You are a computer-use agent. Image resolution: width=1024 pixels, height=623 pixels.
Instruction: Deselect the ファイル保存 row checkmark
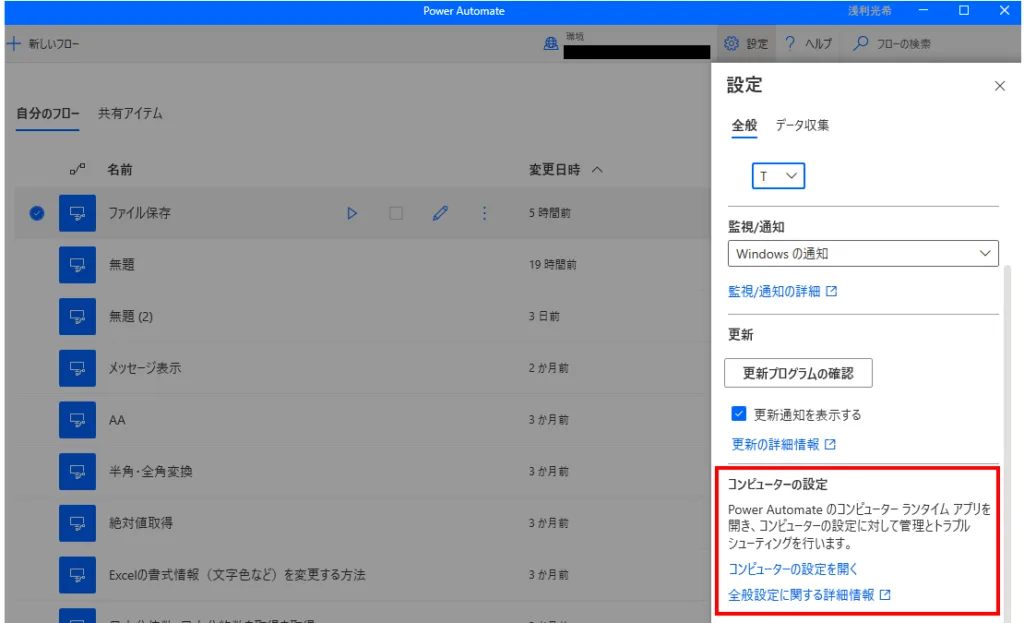[37, 213]
